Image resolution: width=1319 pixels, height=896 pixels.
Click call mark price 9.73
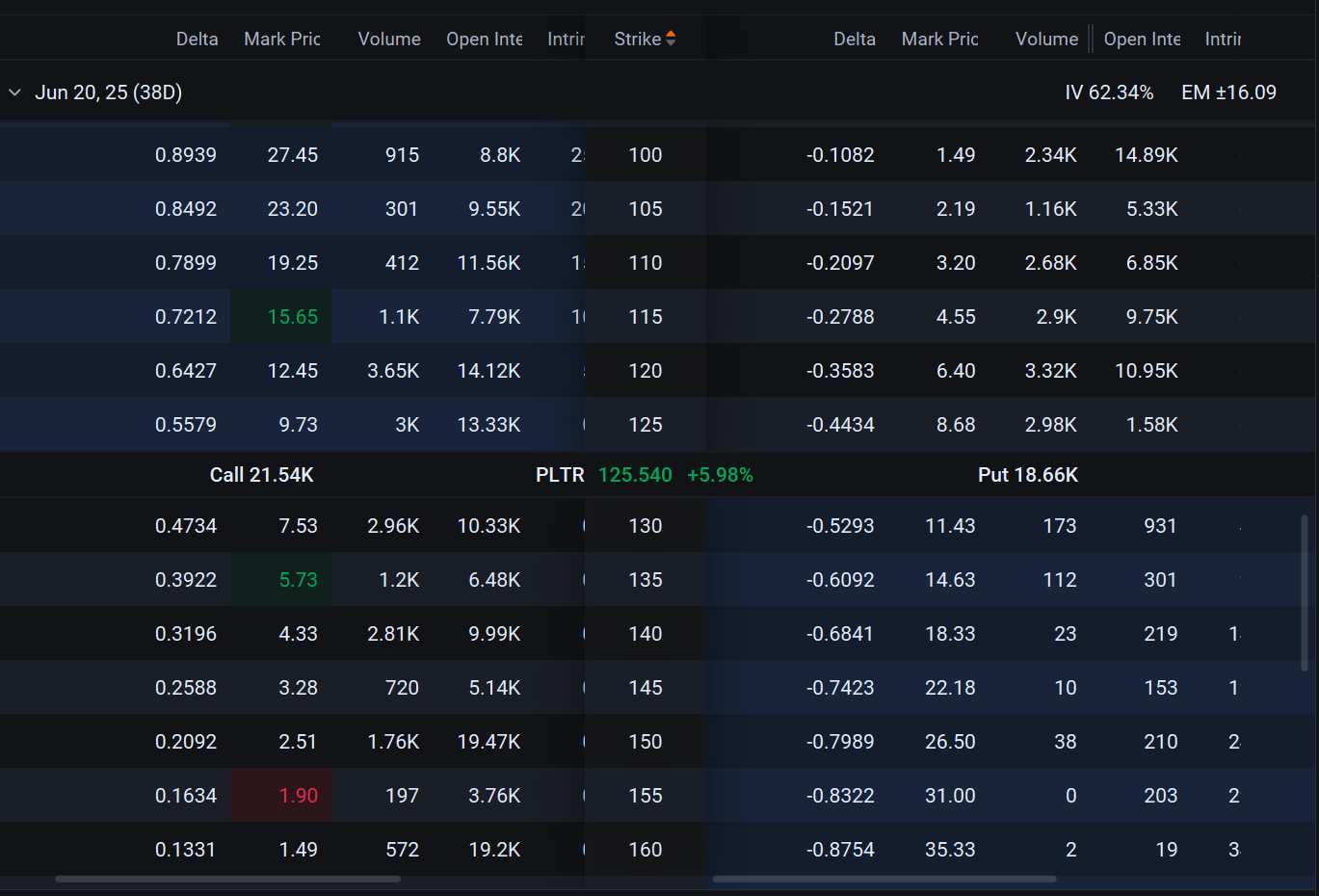click(299, 425)
